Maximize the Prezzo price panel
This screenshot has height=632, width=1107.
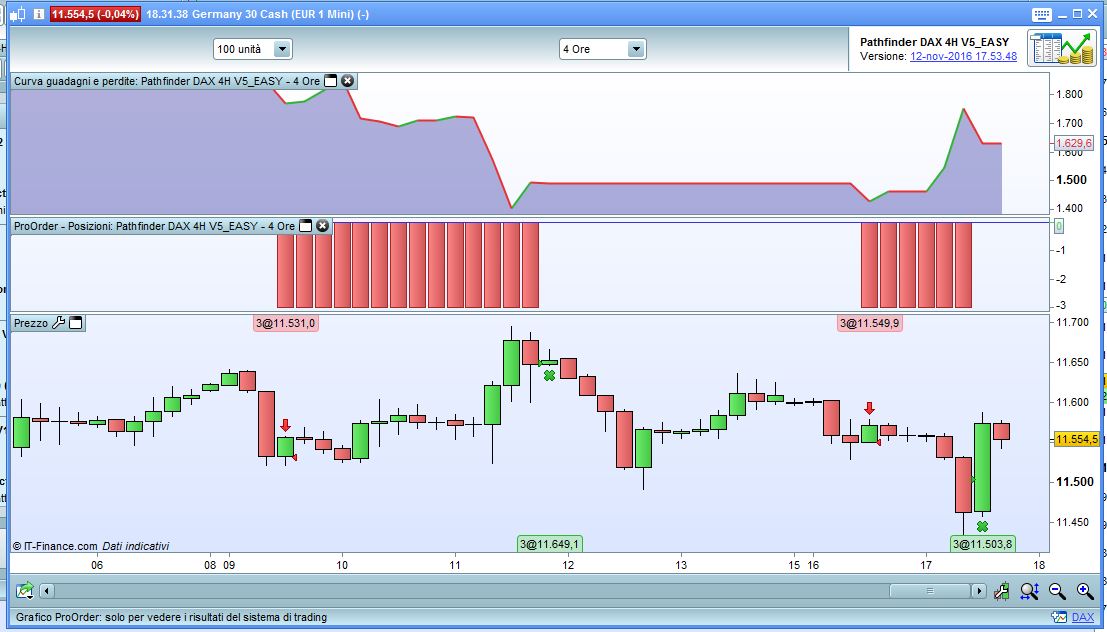point(76,323)
